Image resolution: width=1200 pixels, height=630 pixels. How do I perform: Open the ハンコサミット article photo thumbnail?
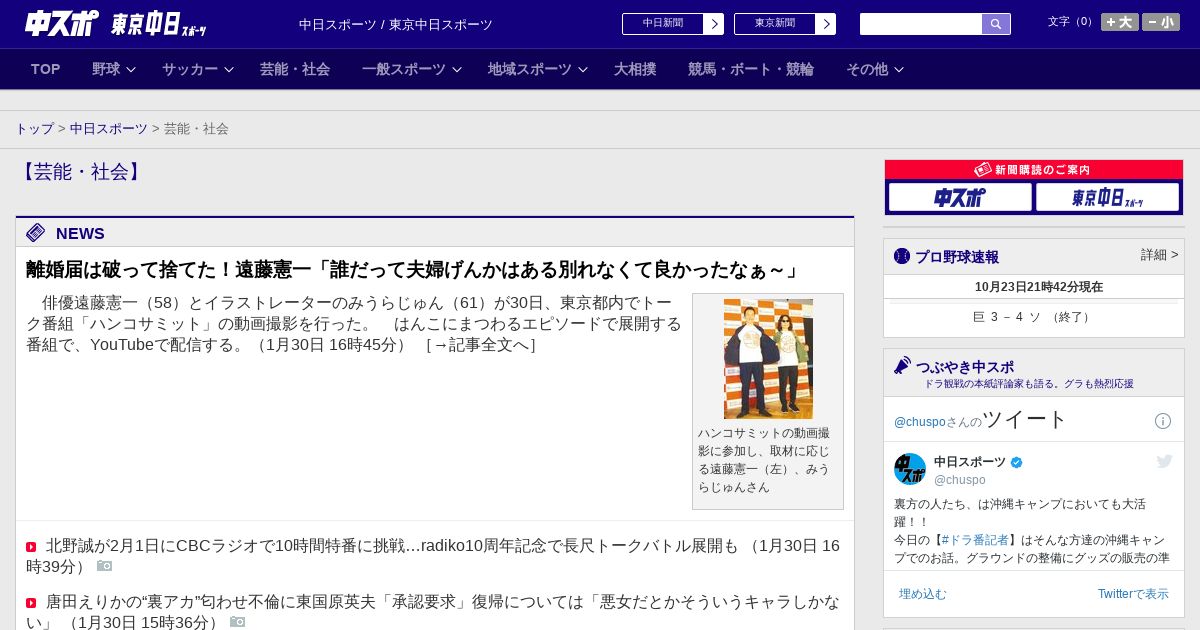pyautogui.click(x=768, y=359)
